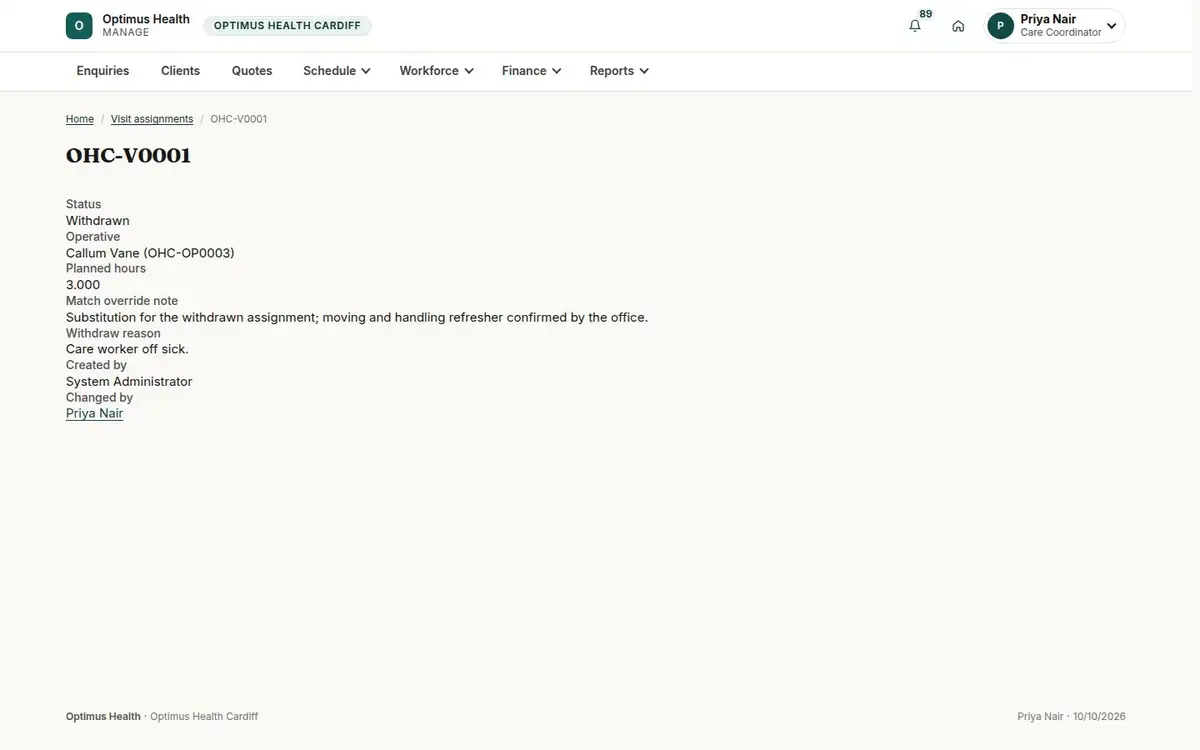1200x750 pixels.
Task: Click the Optimus Health Cardiff branch badge
Action: click(x=288, y=26)
